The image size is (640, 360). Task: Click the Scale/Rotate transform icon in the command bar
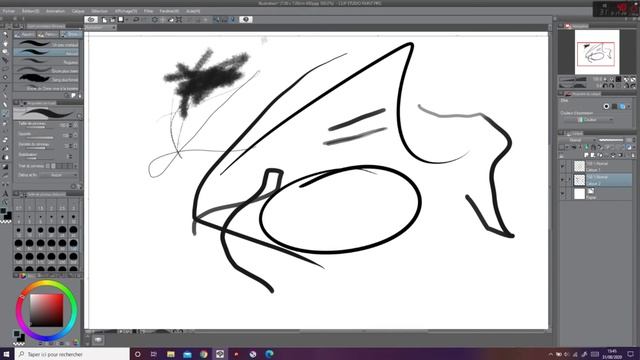[x=179, y=20]
